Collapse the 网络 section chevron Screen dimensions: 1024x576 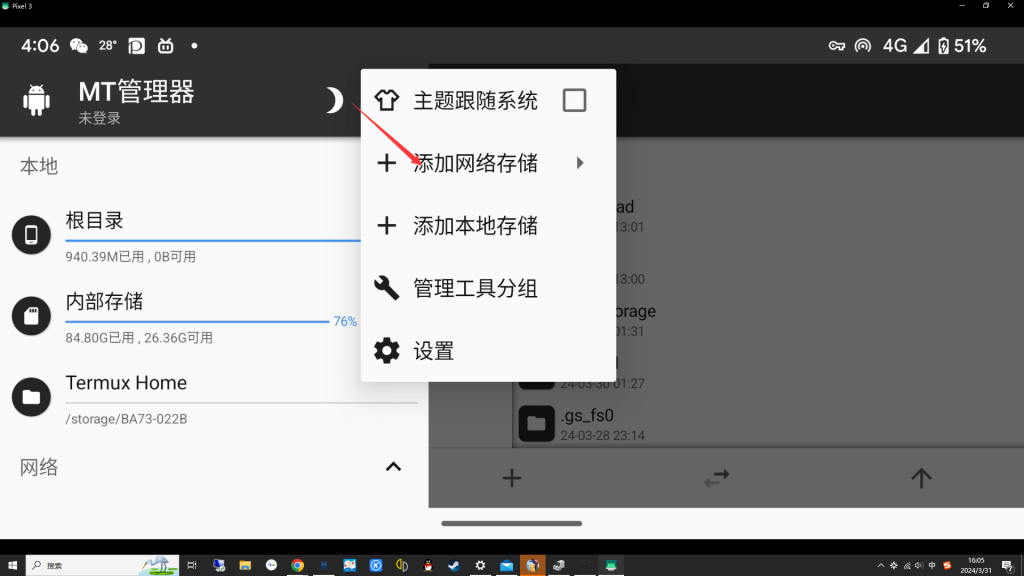point(393,467)
